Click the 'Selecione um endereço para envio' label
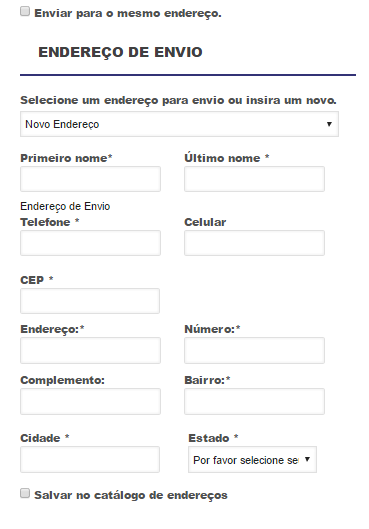 coord(178,100)
